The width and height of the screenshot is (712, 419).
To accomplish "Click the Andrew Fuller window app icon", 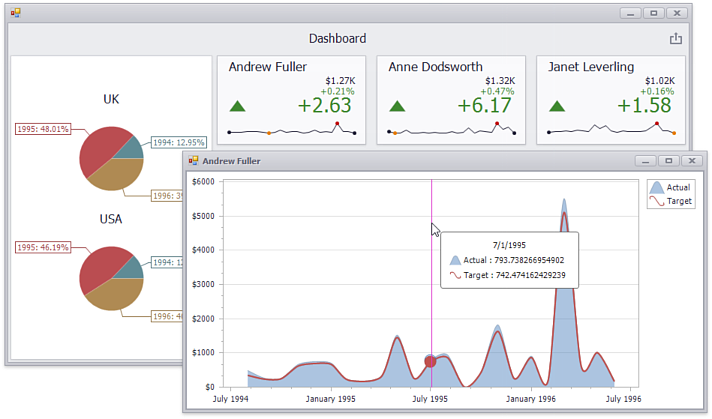I will pyautogui.click(x=193, y=161).
